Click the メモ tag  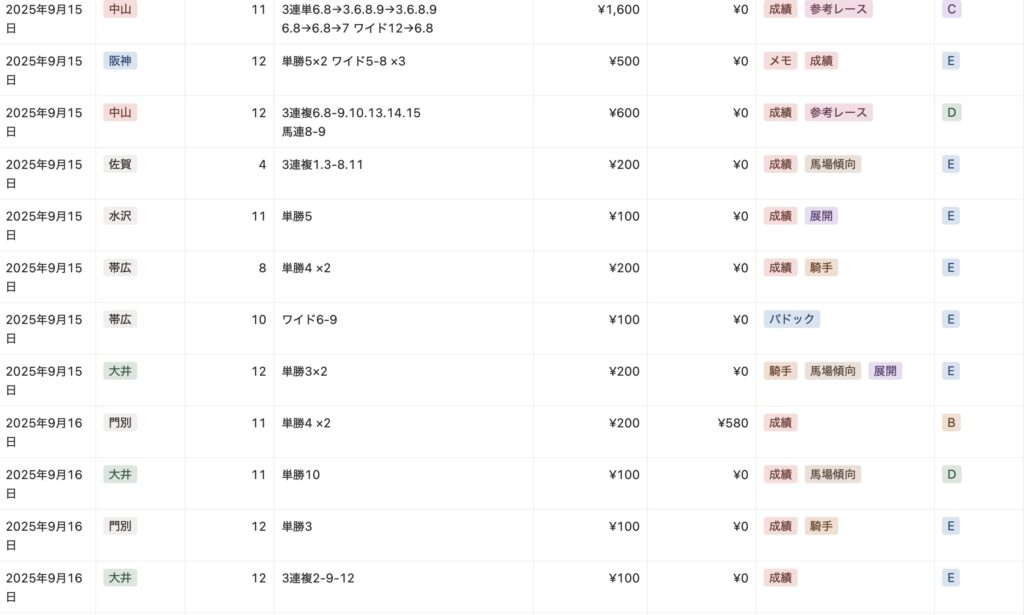click(x=780, y=61)
